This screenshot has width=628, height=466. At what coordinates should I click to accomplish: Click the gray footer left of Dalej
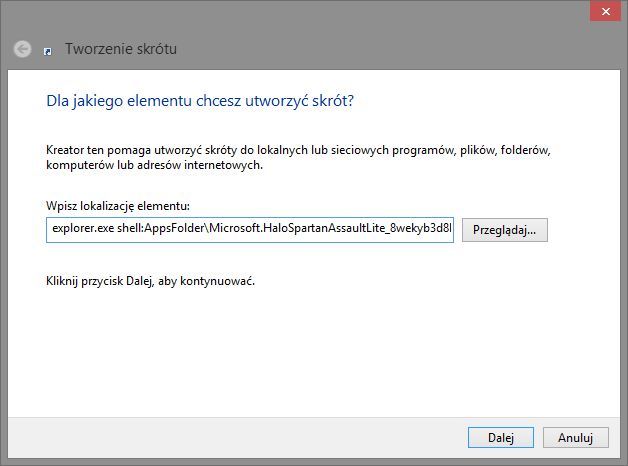[236, 438]
